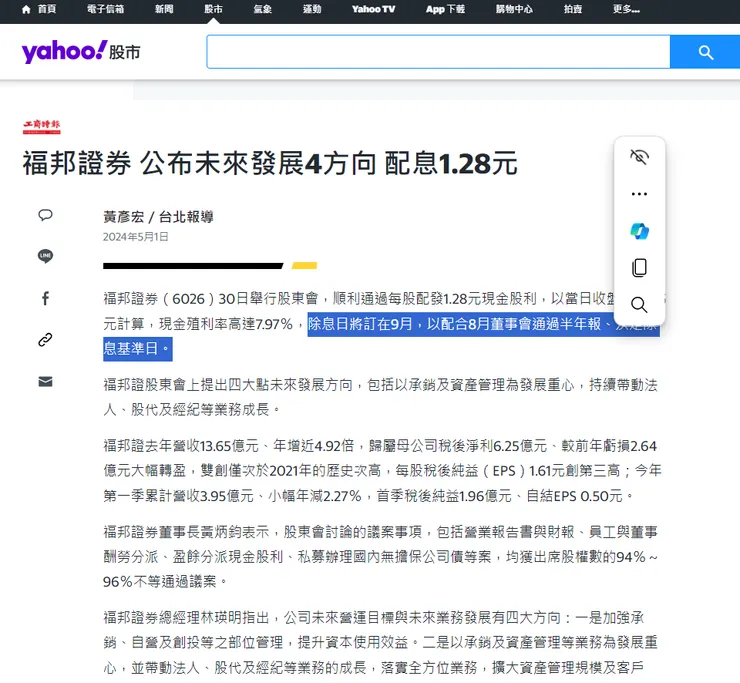Screen dimensions: 740x683
Task: Click the blue search button
Action: pyautogui.click(x=705, y=52)
